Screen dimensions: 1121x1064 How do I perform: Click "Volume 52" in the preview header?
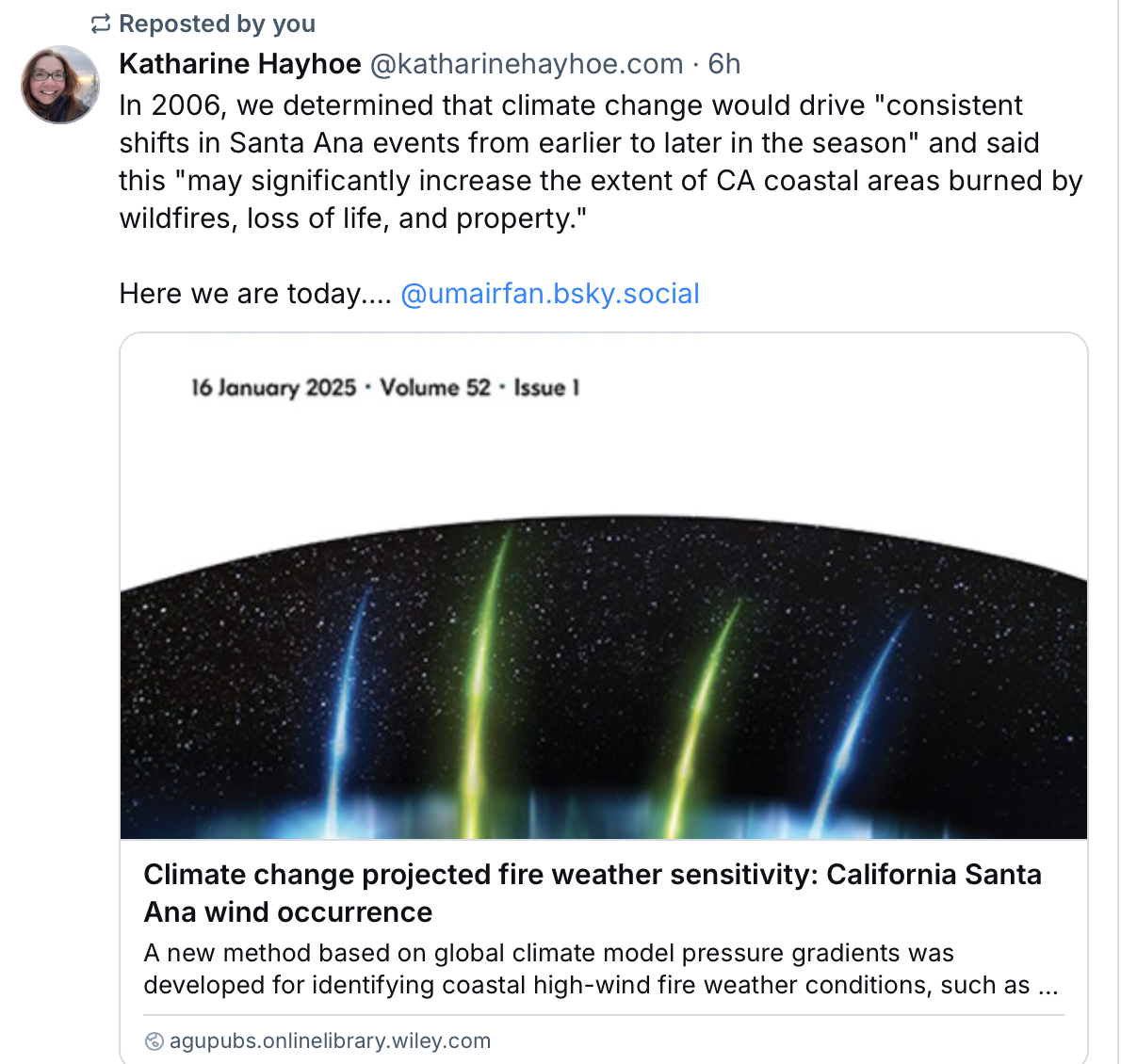pos(435,388)
